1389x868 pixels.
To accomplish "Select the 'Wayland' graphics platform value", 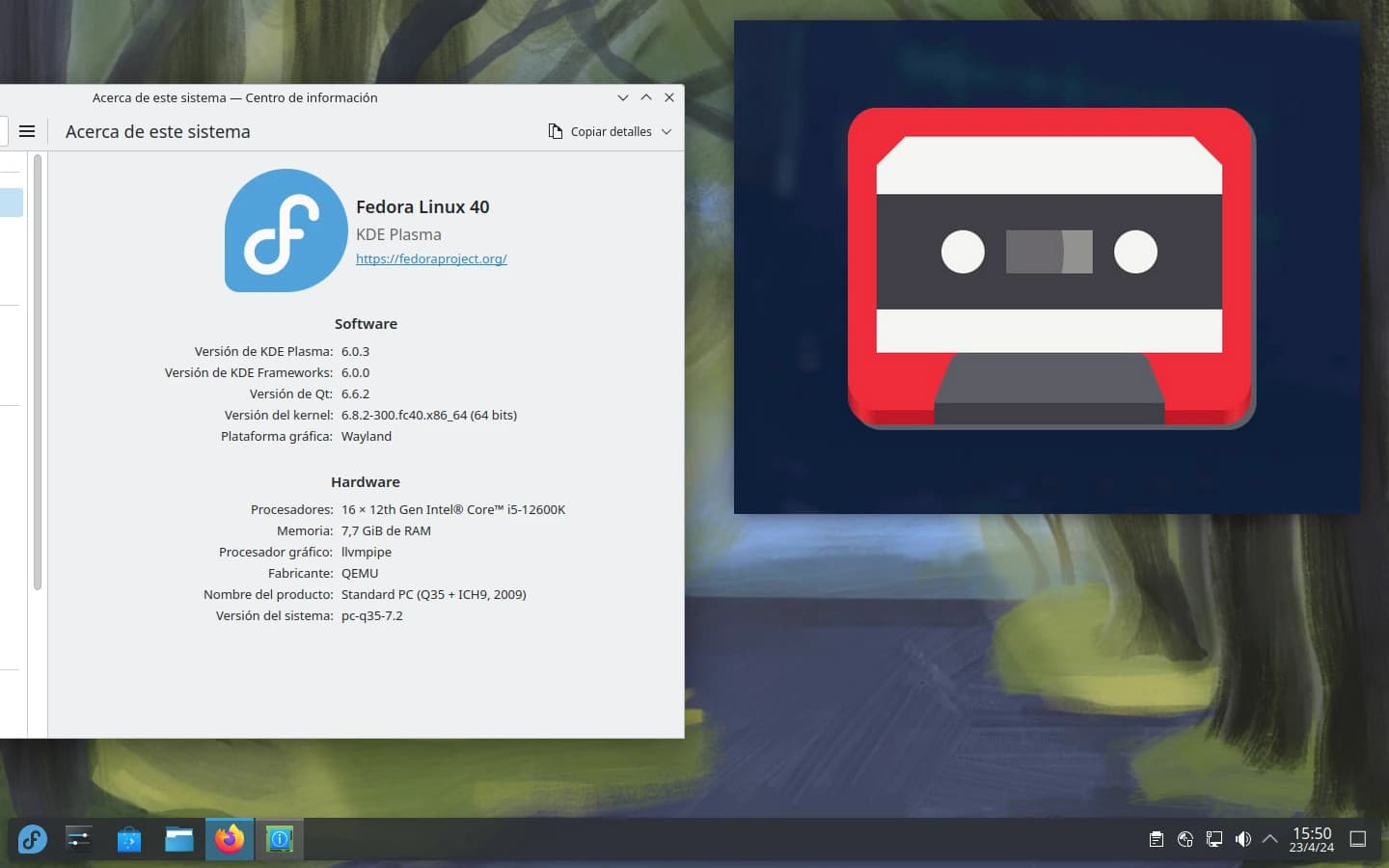I will [x=367, y=436].
